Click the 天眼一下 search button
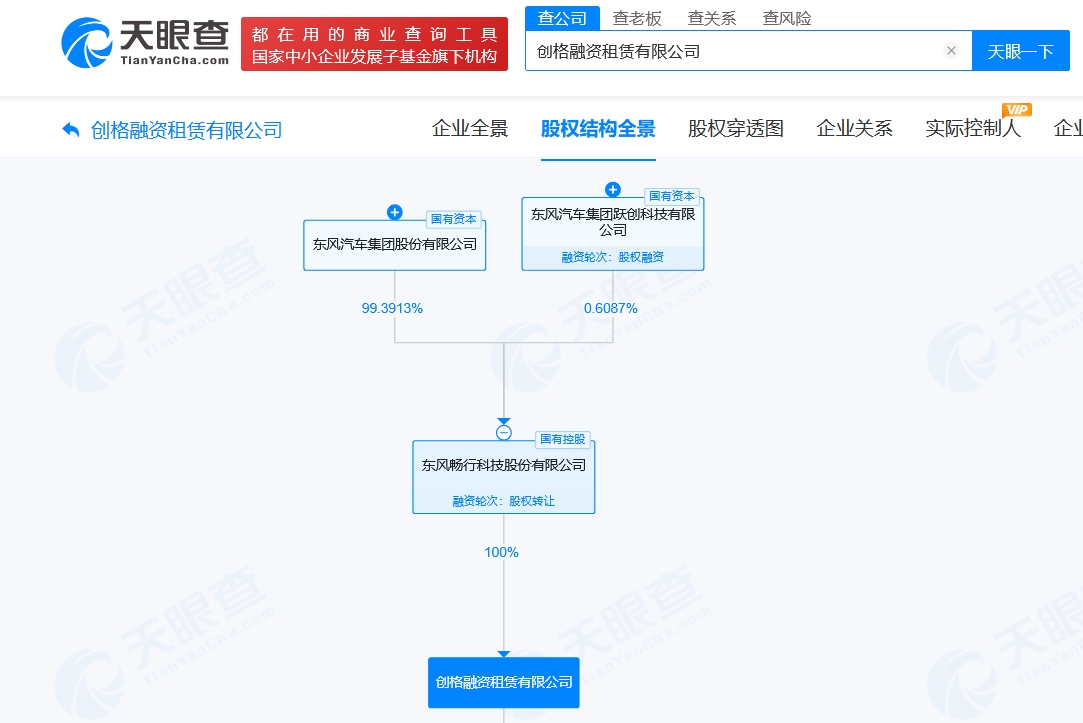 click(1020, 51)
